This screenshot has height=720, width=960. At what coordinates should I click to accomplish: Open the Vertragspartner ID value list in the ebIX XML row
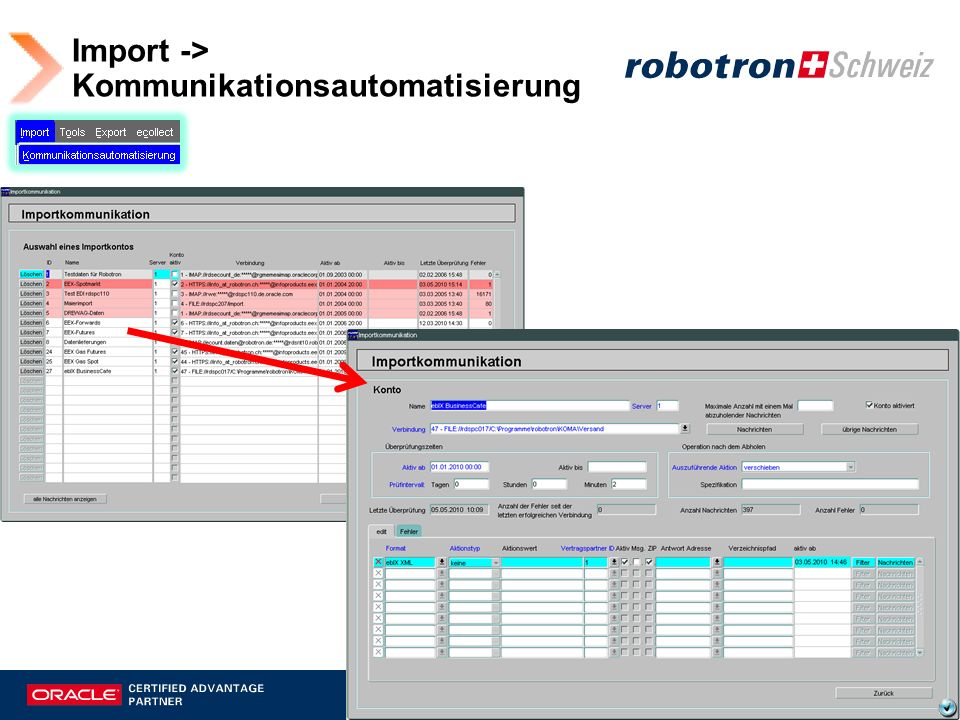(613, 562)
